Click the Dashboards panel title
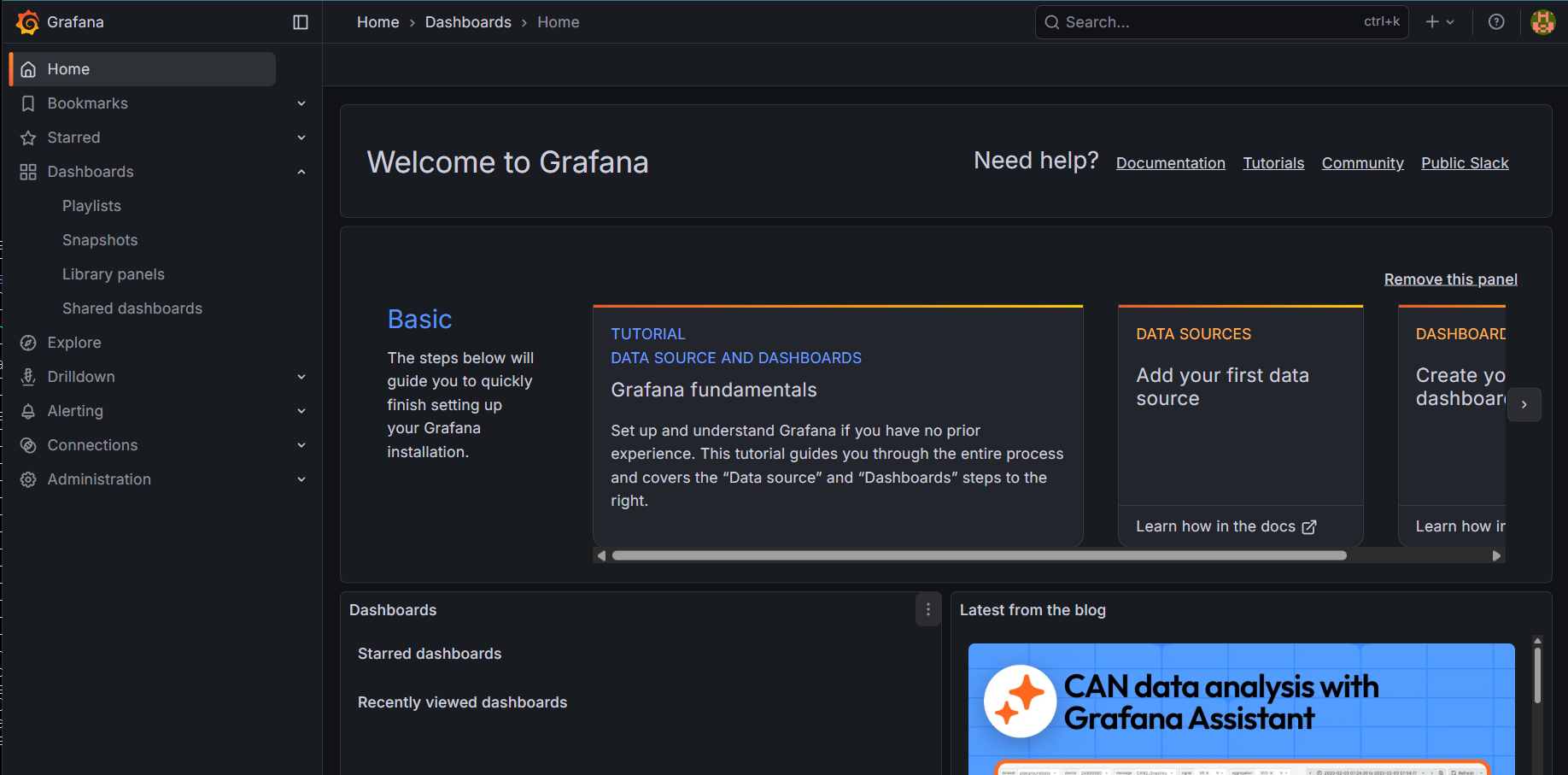Viewport: 1568px width, 775px height. [x=393, y=610]
